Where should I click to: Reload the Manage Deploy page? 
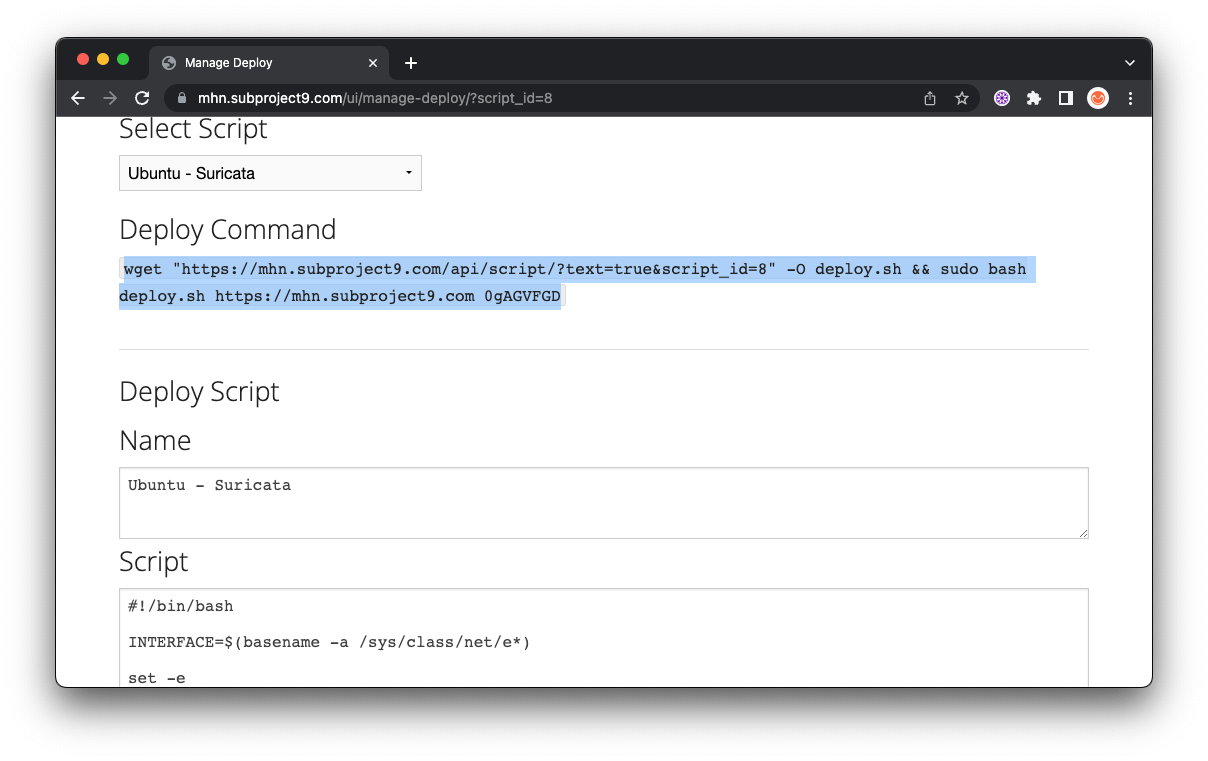tap(142, 98)
